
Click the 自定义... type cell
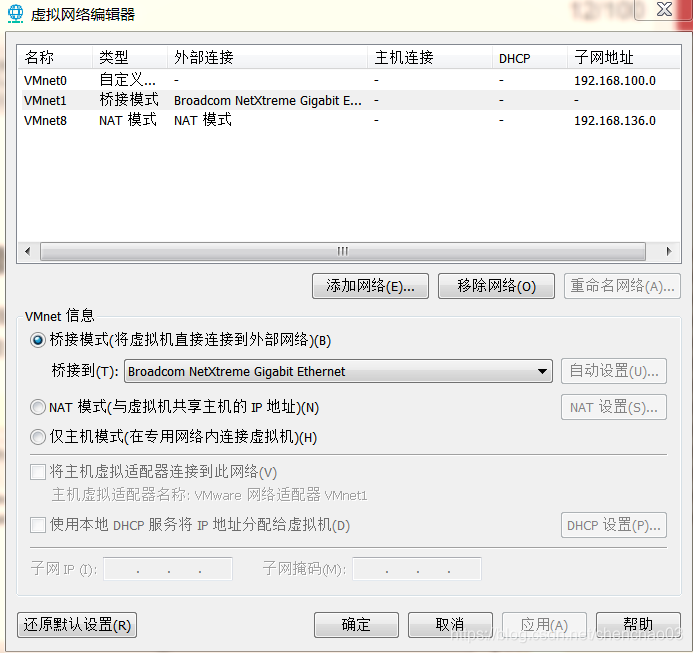(127, 80)
